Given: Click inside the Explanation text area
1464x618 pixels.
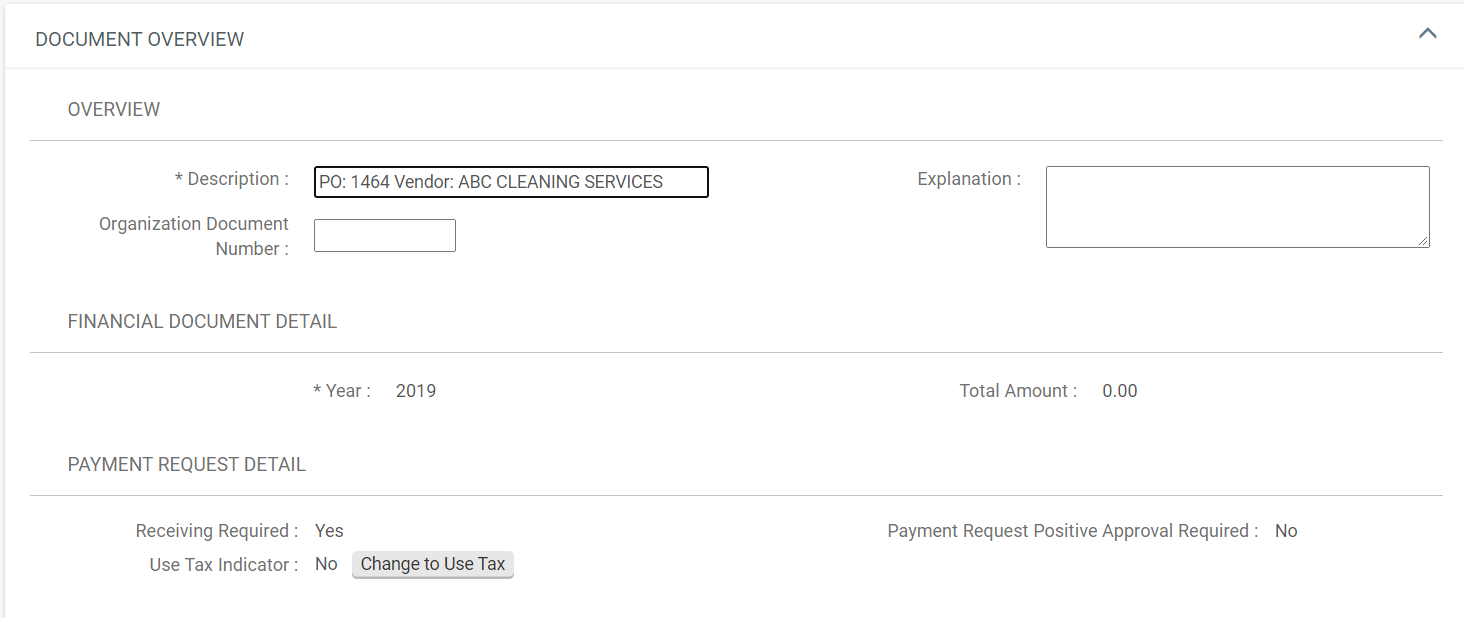Looking at the screenshot, I should (1236, 206).
